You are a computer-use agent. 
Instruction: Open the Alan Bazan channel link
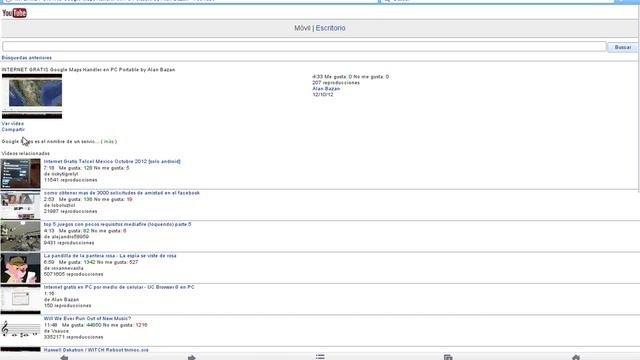click(326, 89)
